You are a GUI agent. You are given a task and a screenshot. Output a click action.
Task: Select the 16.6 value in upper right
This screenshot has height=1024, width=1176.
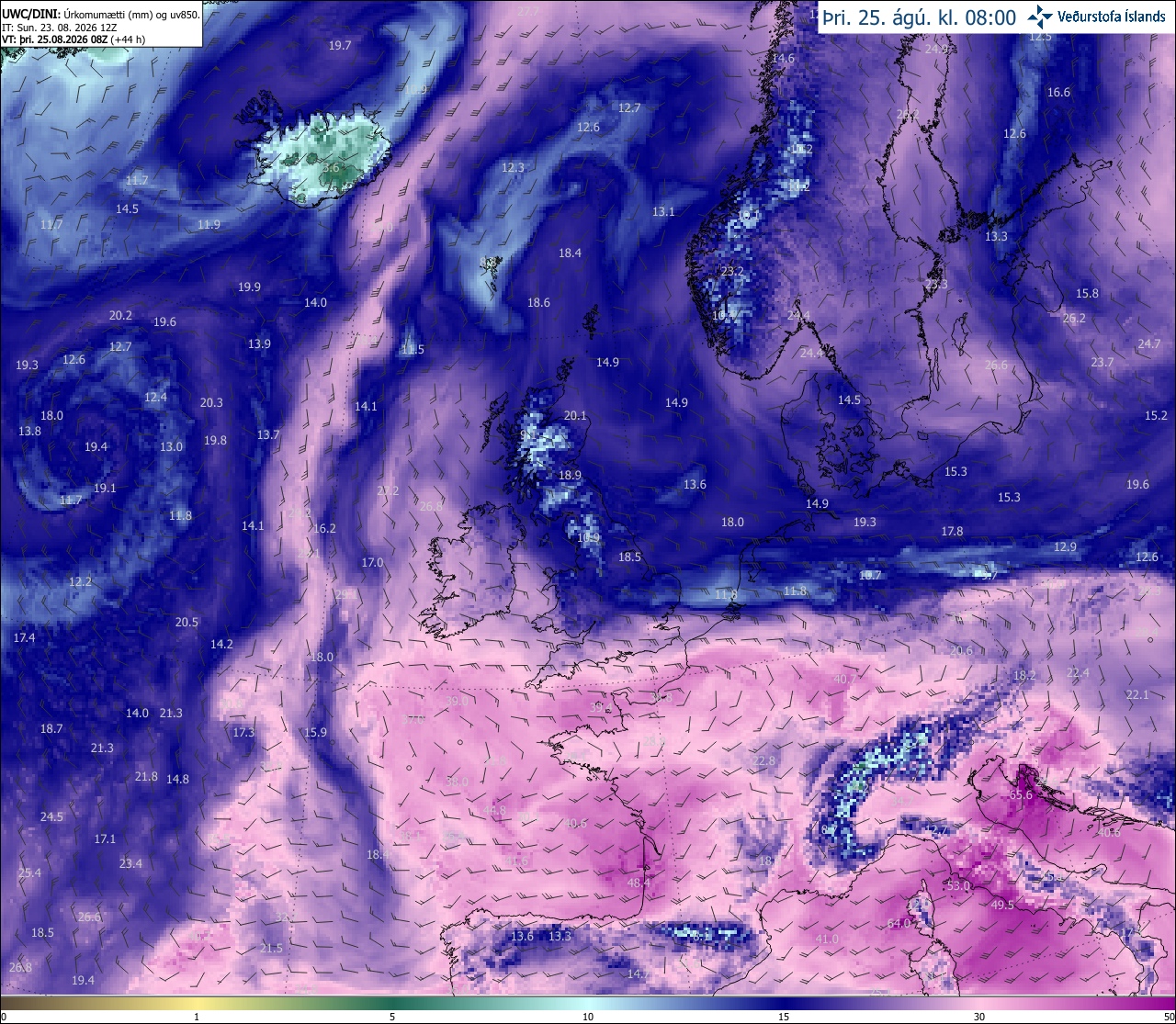coord(1058,93)
